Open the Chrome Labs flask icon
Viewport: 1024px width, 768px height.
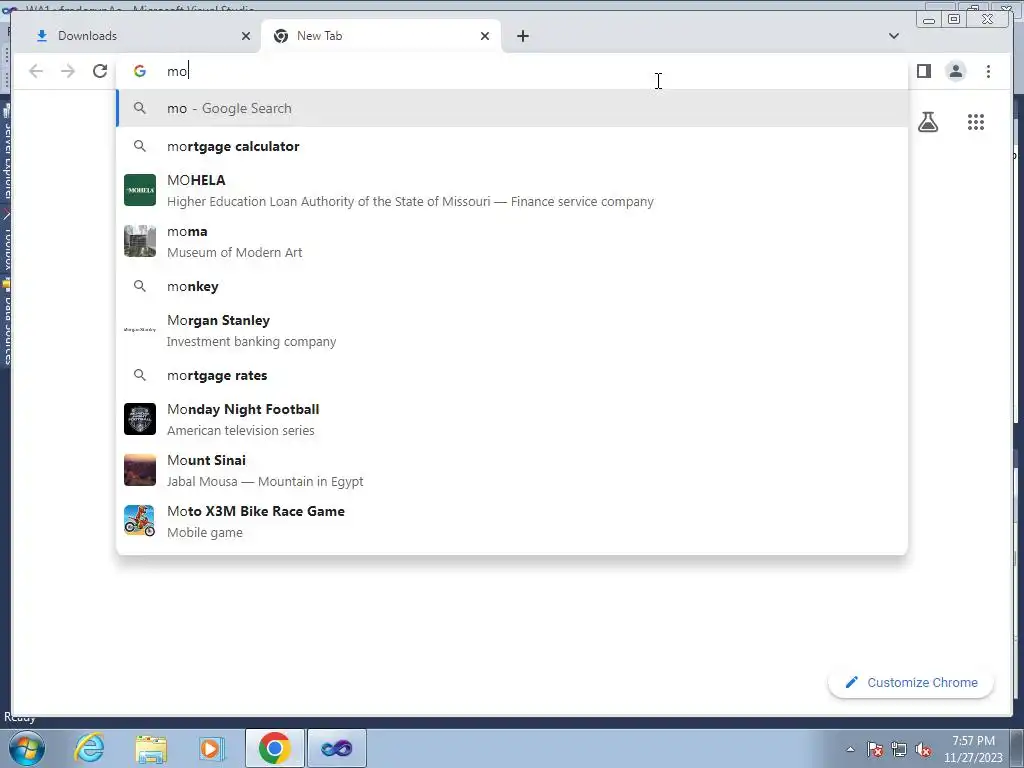[x=928, y=122]
